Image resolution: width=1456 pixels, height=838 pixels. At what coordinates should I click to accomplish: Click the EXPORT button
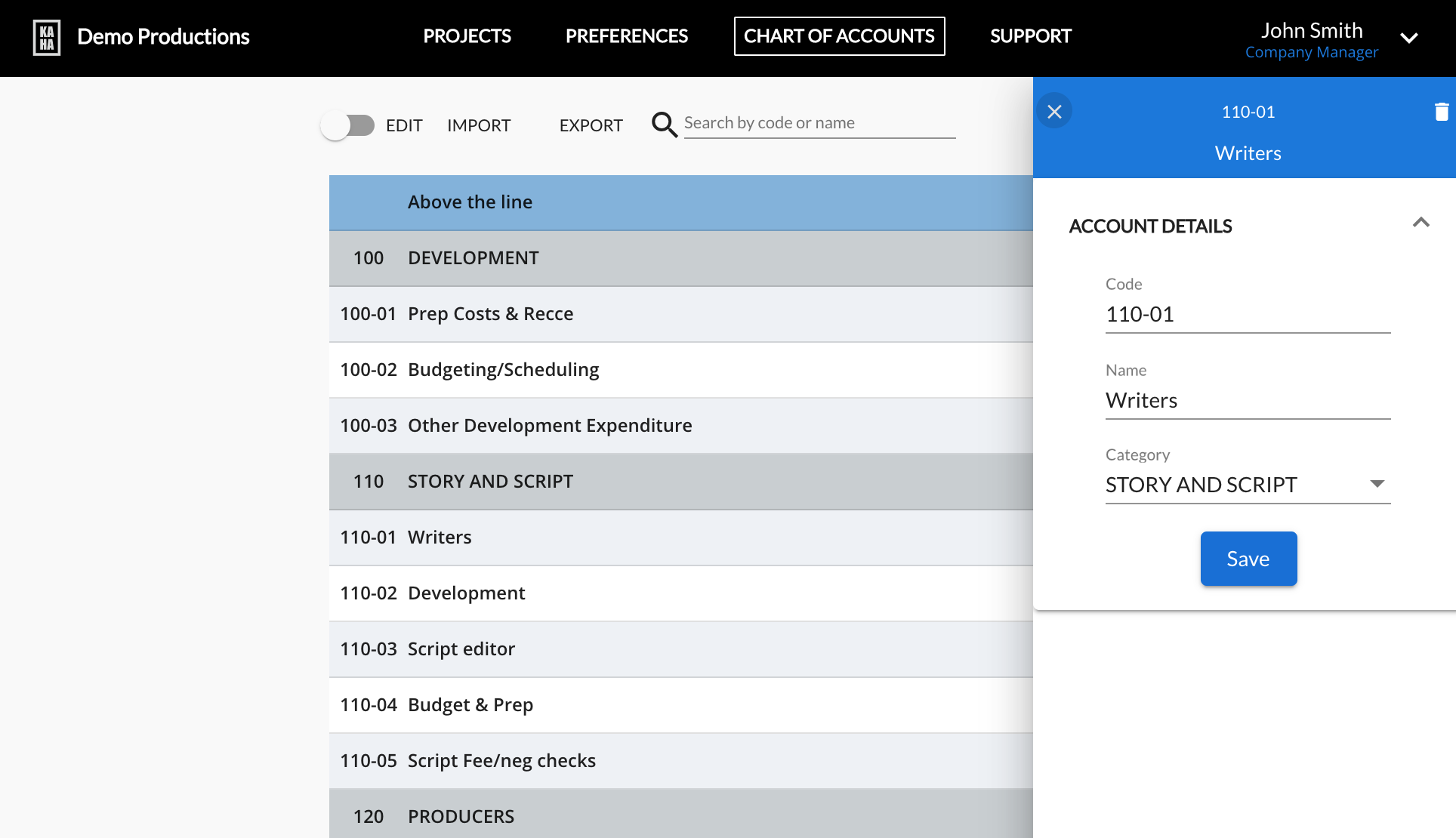pyautogui.click(x=591, y=125)
